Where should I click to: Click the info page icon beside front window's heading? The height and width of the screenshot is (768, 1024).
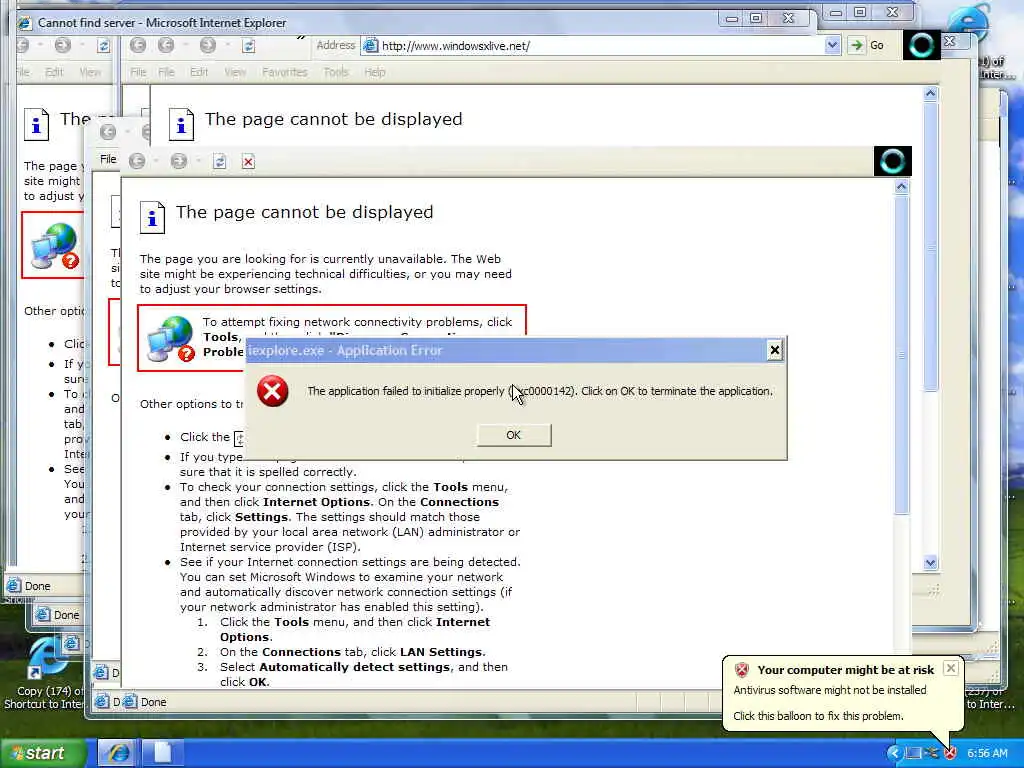tap(152, 217)
